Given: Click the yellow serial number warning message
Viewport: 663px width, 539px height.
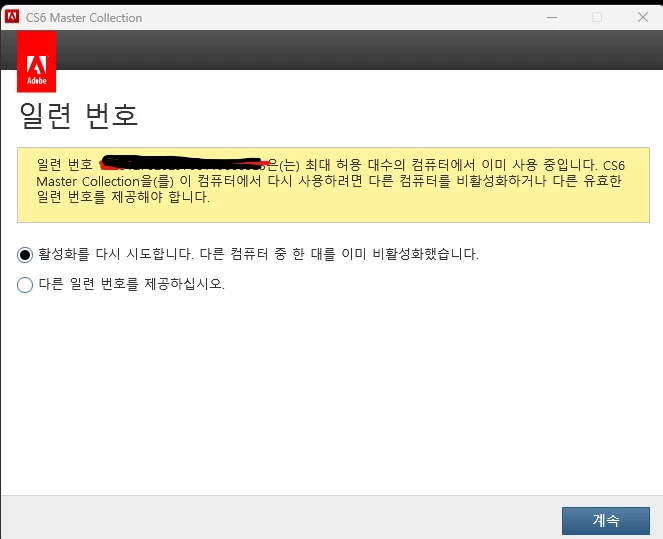Looking at the screenshot, I should [x=333, y=185].
